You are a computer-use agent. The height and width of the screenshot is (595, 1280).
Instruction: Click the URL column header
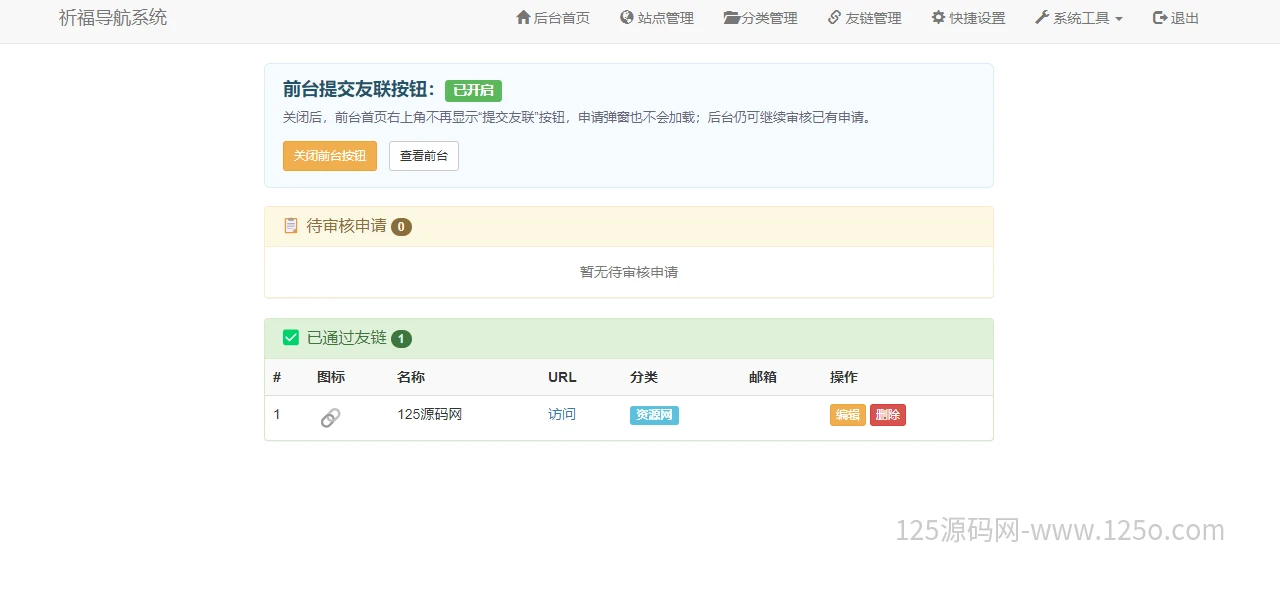pos(562,377)
